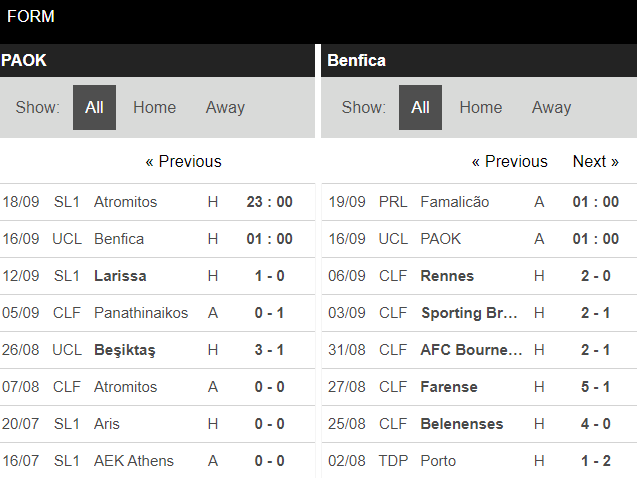
Task: Click the Porto 1 - 2 score
Action: tap(596, 461)
